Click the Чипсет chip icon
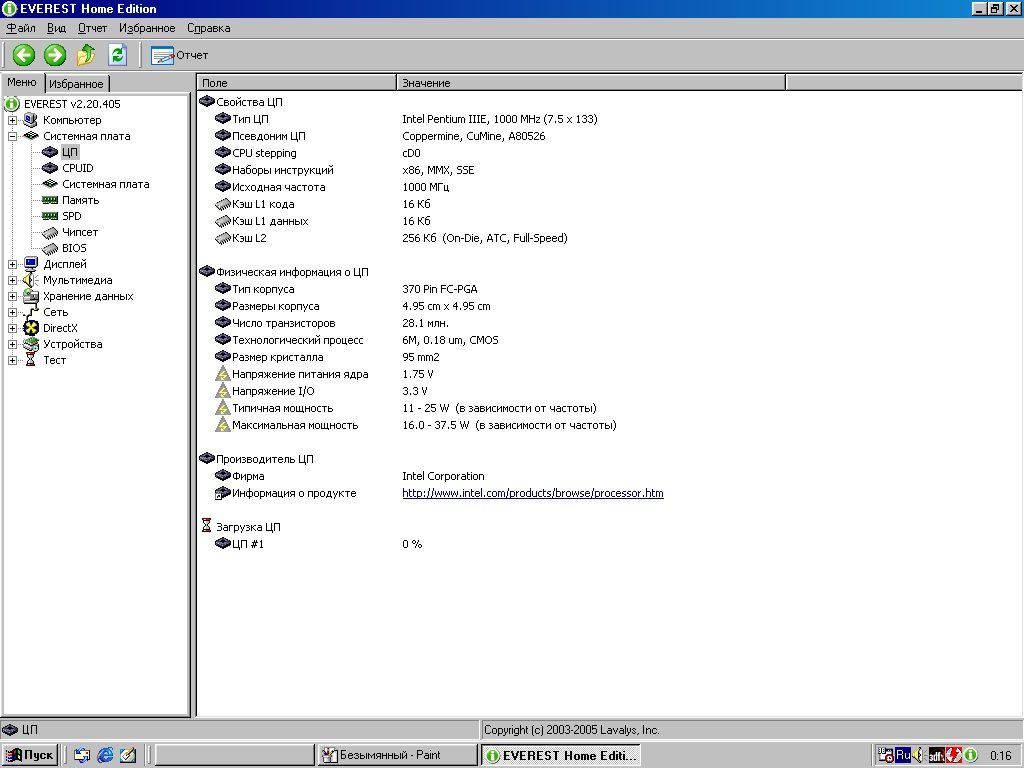 (50, 232)
